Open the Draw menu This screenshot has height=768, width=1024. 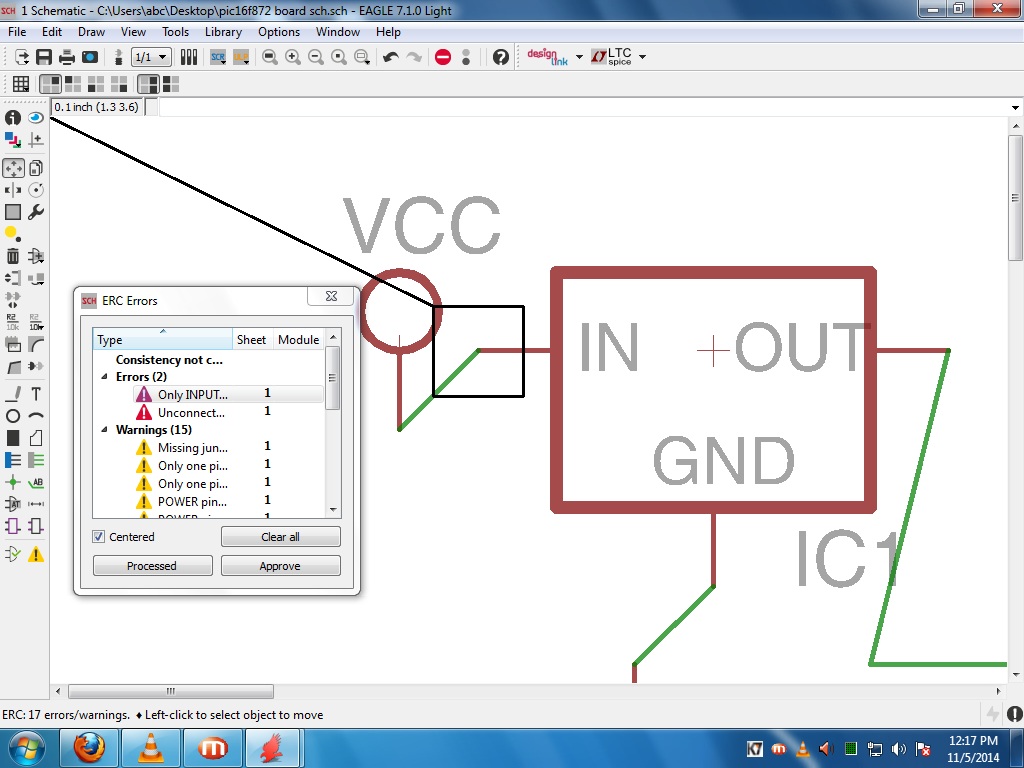[91, 32]
